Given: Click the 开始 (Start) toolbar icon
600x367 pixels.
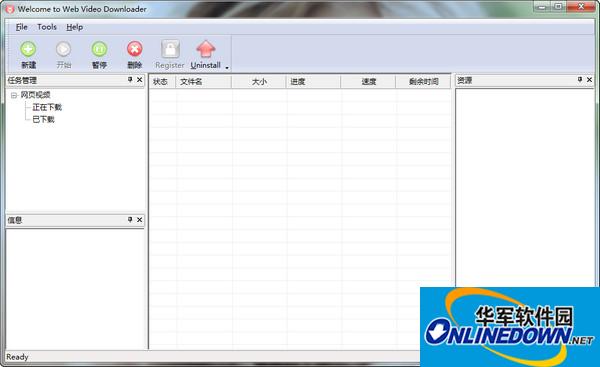Looking at the screenshot, I should [64, 49].
